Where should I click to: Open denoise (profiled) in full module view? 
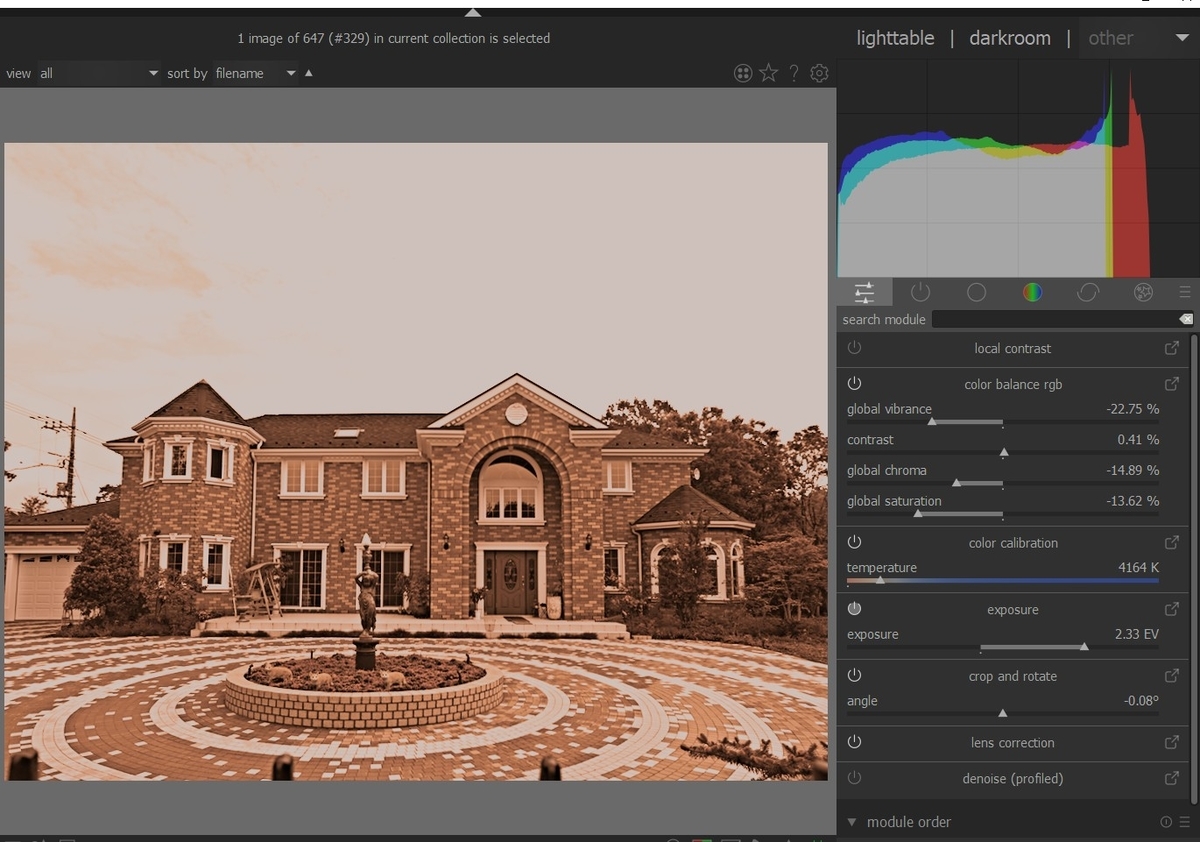(1171, 778)
